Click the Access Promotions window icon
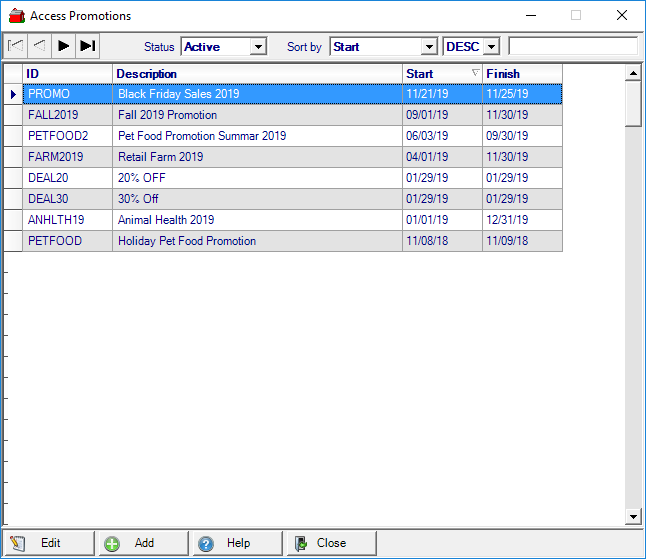This screenshot has height=559, width=646. coord(16,16)
